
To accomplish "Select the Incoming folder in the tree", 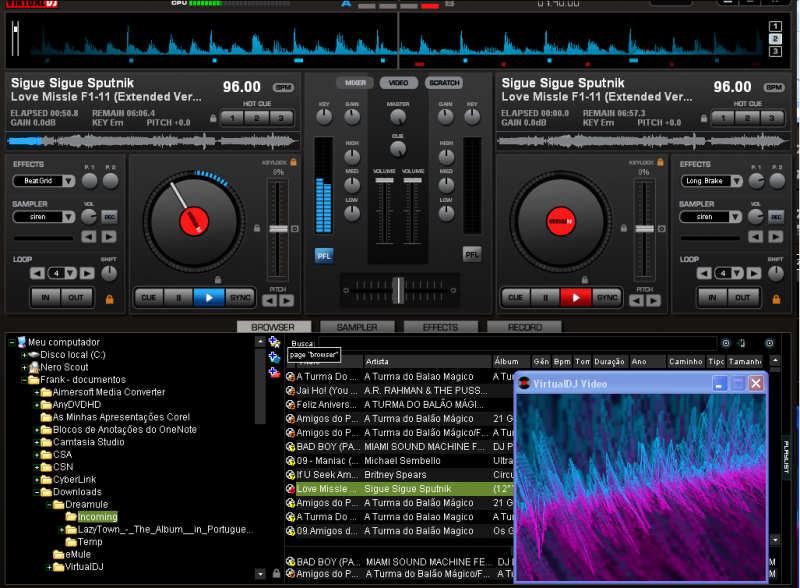I will [97, 517].
